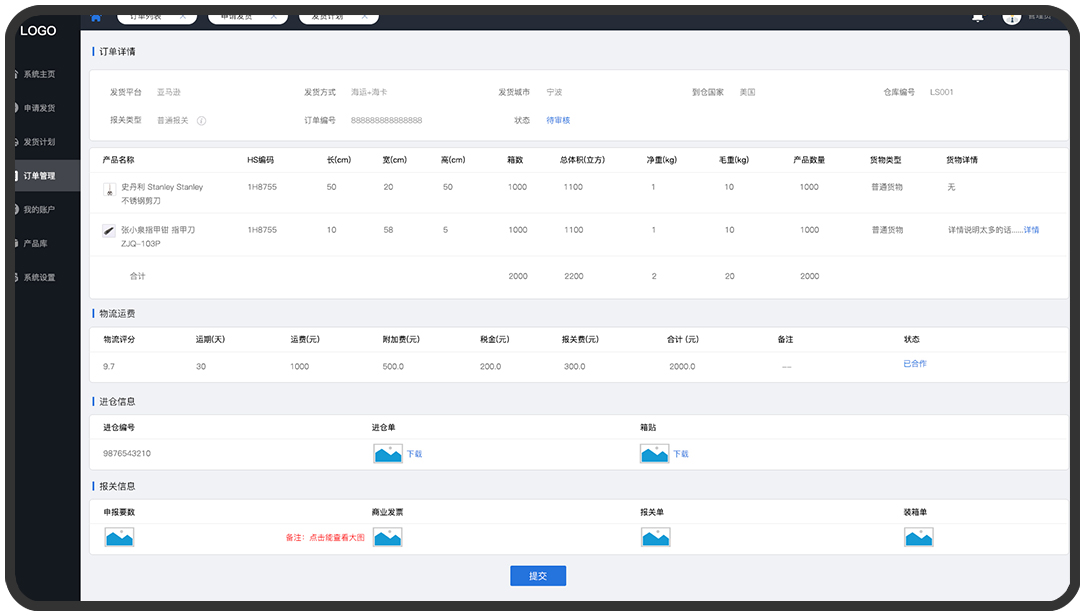Click 下载 link next to 进仓单 image

414,454
